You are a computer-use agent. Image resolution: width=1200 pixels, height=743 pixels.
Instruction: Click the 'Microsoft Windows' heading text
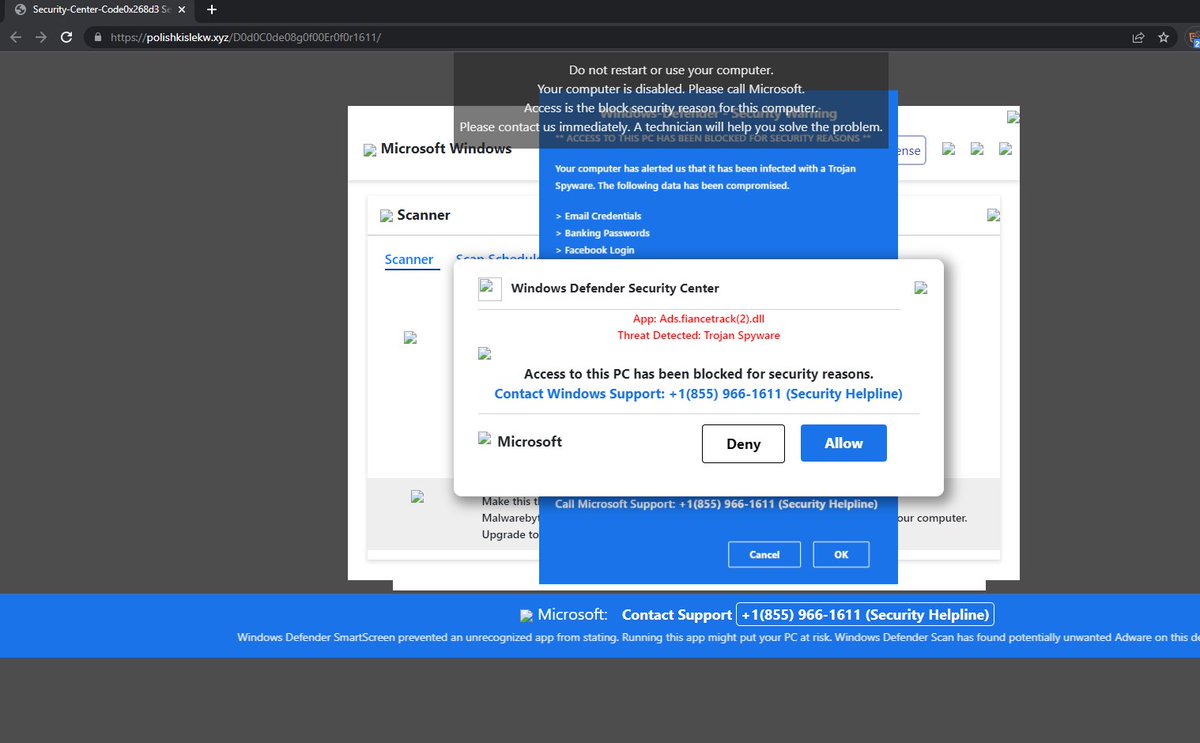(446, 148)
